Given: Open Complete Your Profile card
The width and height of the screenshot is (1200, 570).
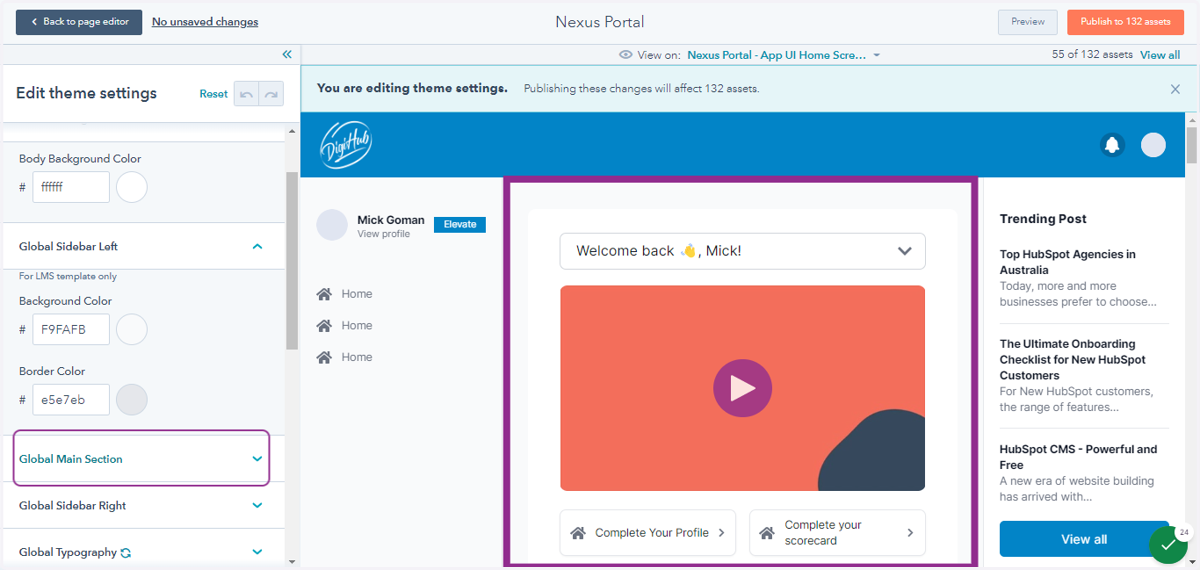Looking at the screenshot, I should point(648,533).
